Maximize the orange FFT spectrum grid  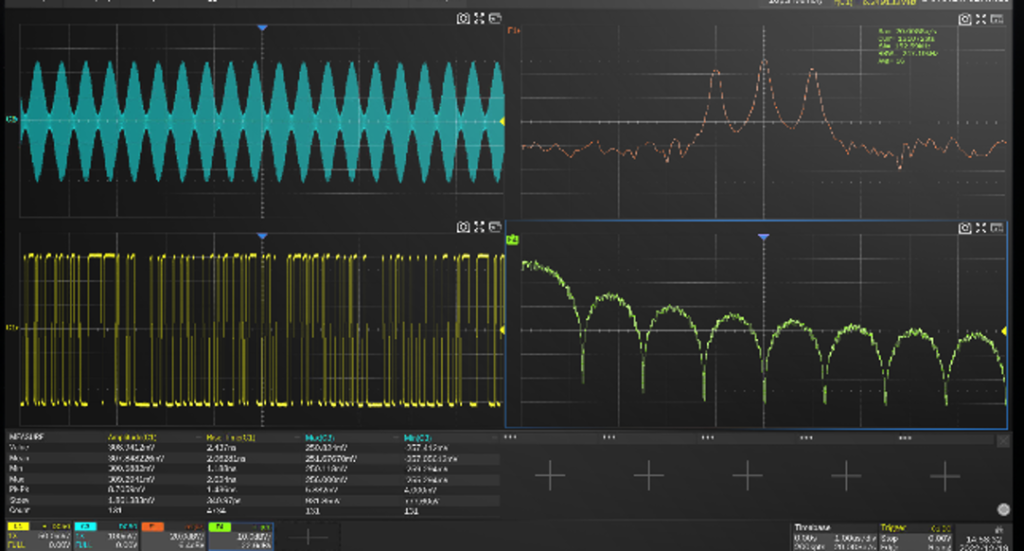tap(981, 19)
